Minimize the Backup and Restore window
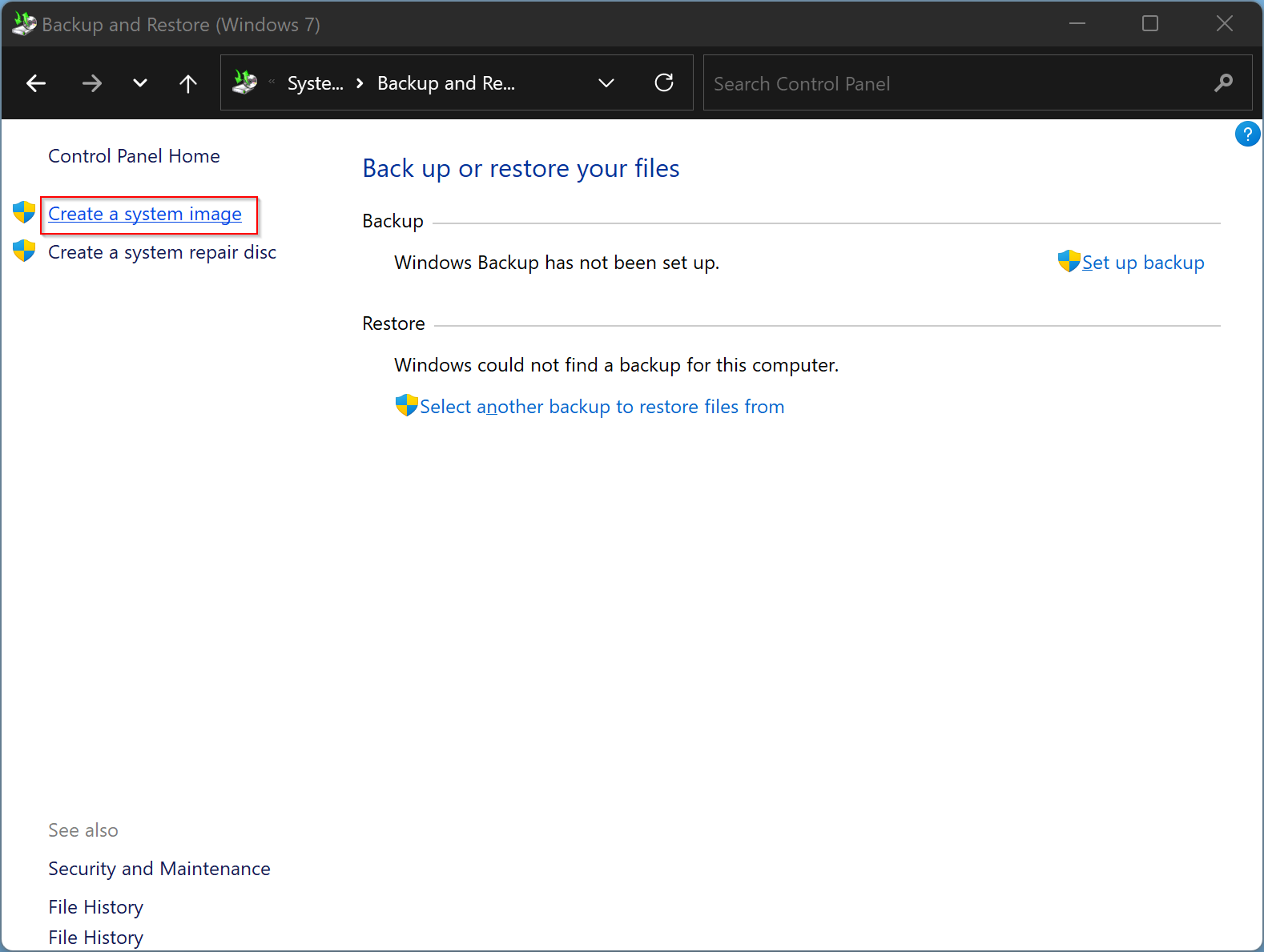 [1077, 23]
